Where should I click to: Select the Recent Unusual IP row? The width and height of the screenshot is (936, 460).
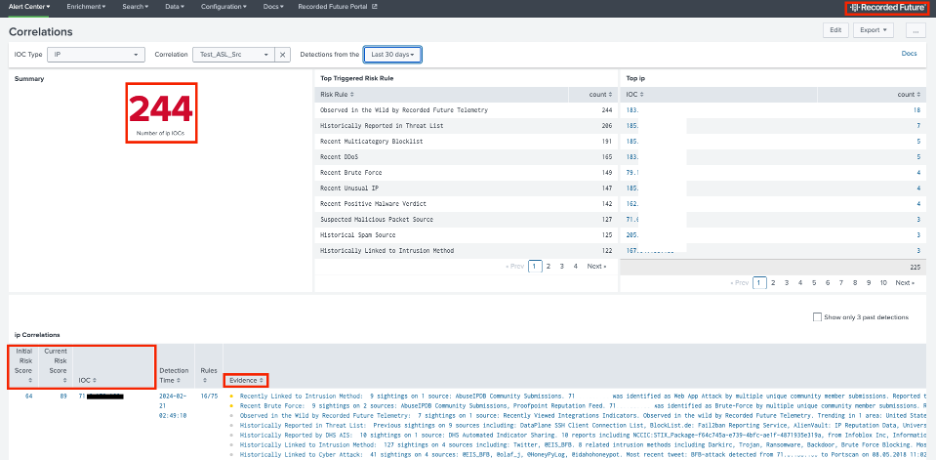pyautogui.click(x=466, y=188)
